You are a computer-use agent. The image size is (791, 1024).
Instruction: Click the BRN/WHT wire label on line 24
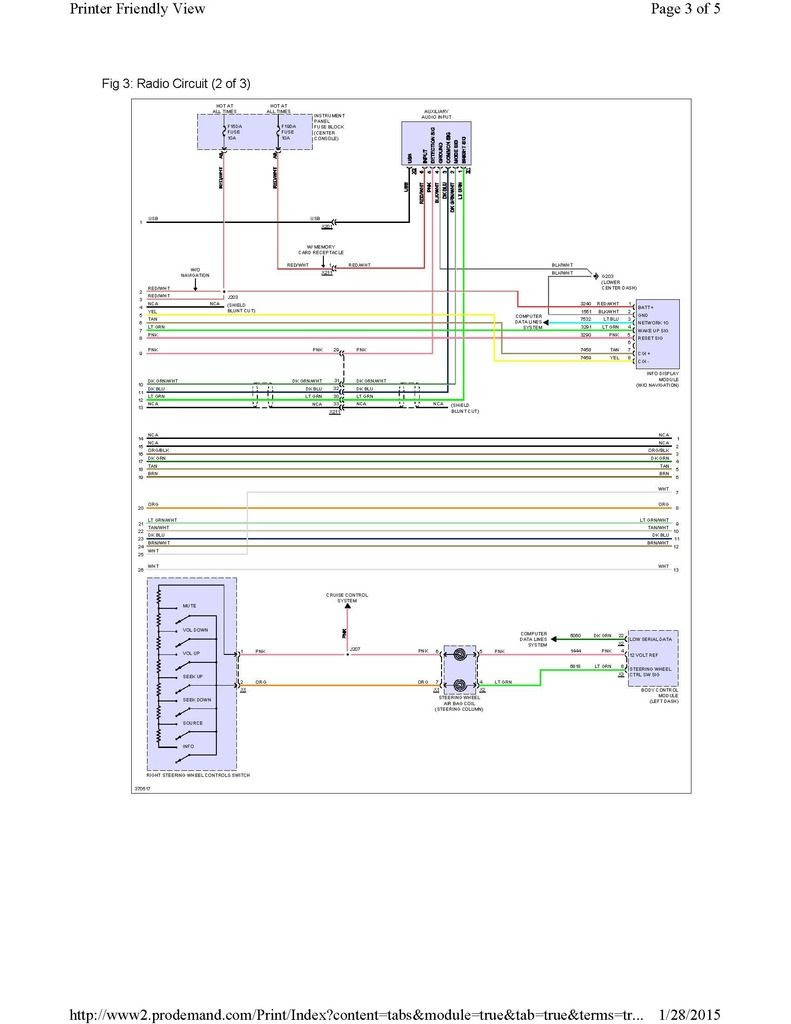tap(159, 543)
